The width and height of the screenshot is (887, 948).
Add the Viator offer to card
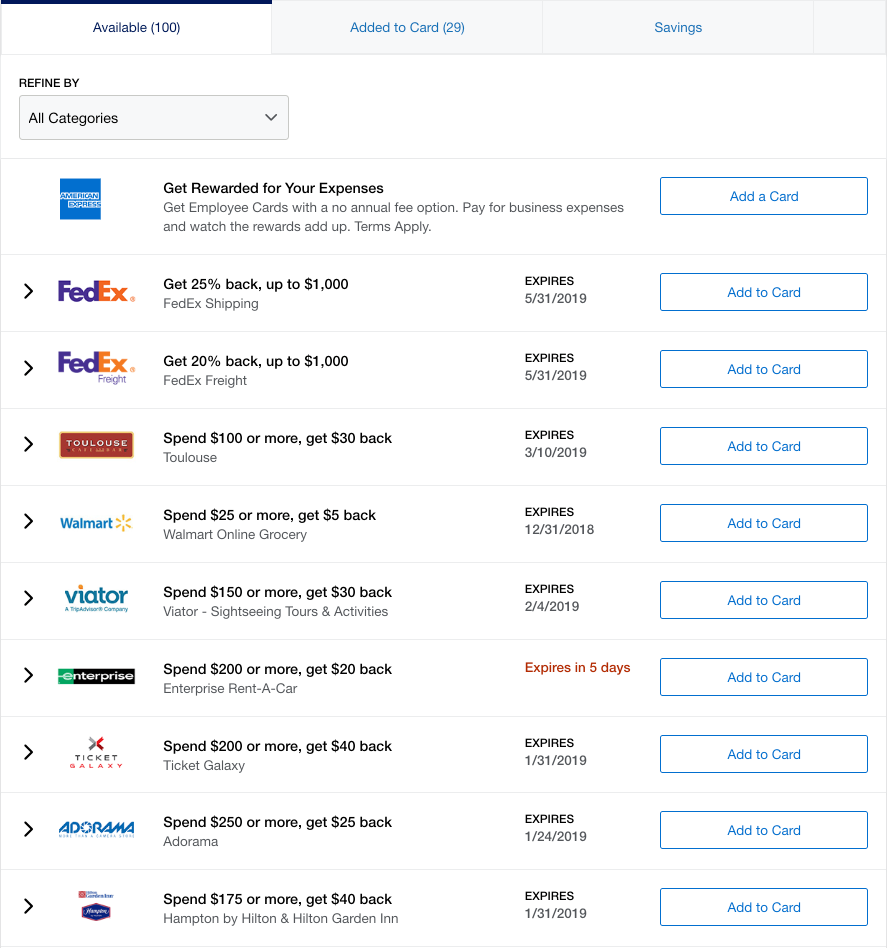point(764,600)
